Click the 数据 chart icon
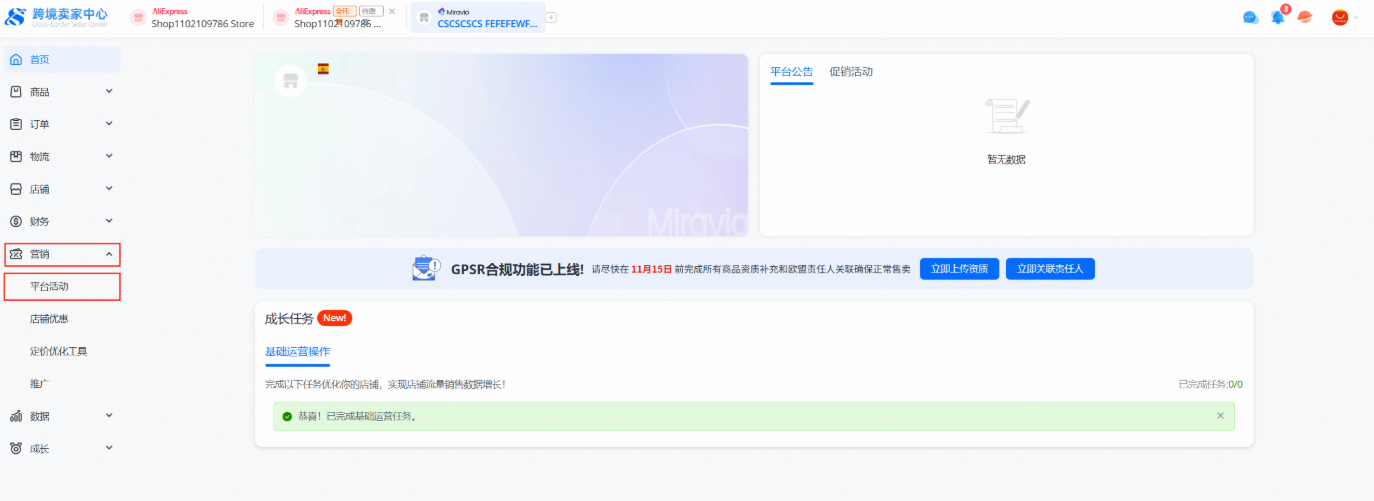 tap(15, 416)
